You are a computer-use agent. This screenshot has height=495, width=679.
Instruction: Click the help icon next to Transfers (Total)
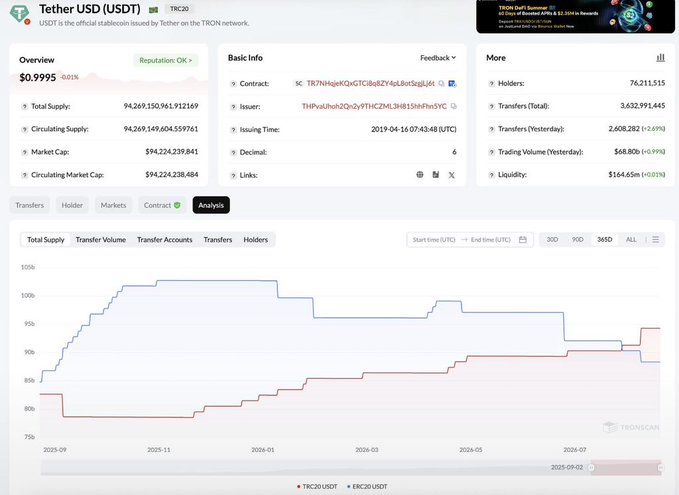tap(491, 106)
